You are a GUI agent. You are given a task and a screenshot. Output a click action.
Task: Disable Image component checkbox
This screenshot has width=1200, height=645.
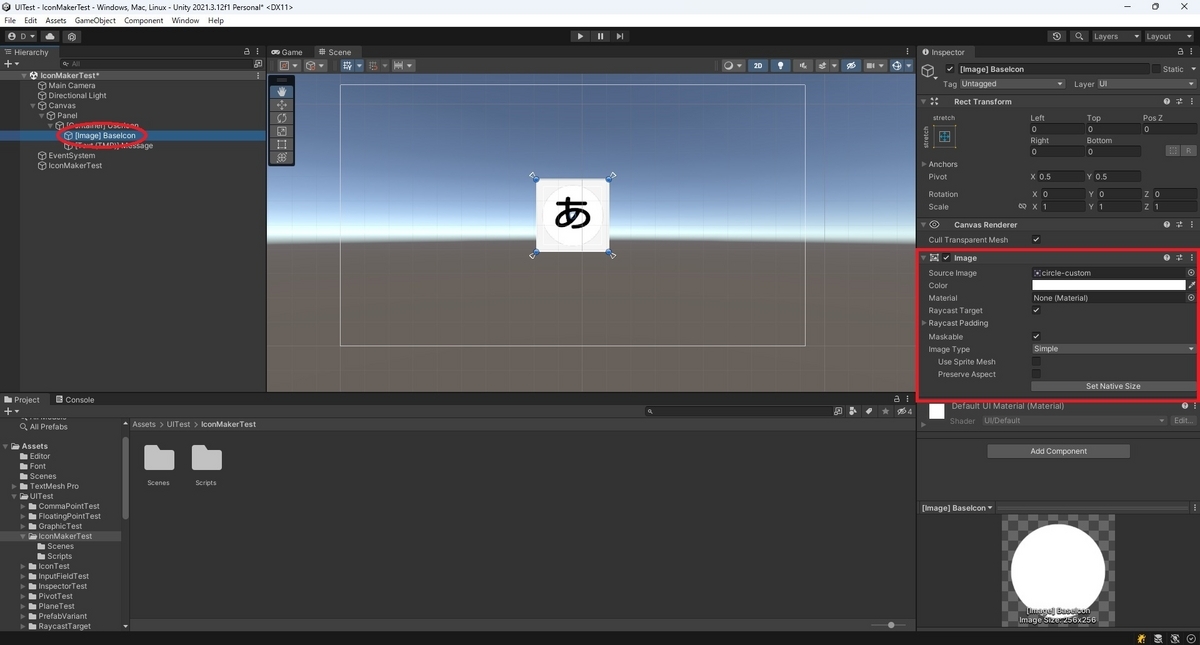pyautogui.click(x=946, y=258)
